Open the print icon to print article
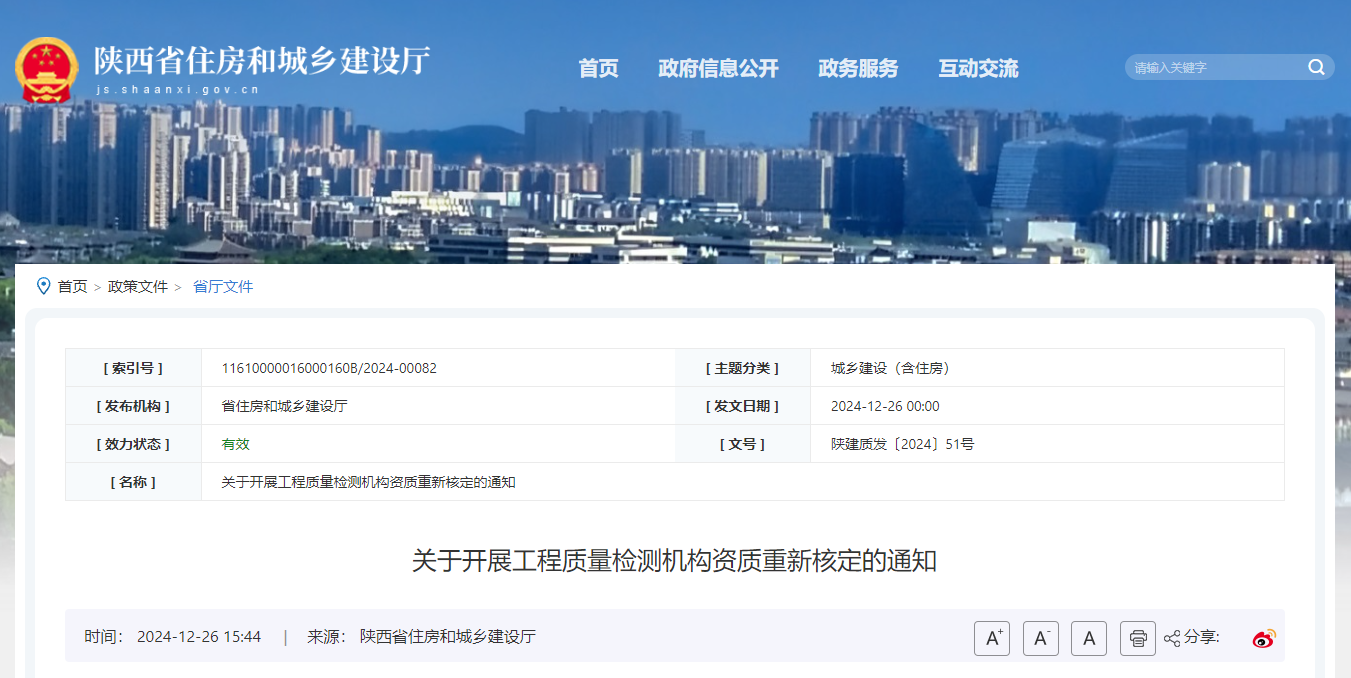1351x678 pixels. 1137,638
